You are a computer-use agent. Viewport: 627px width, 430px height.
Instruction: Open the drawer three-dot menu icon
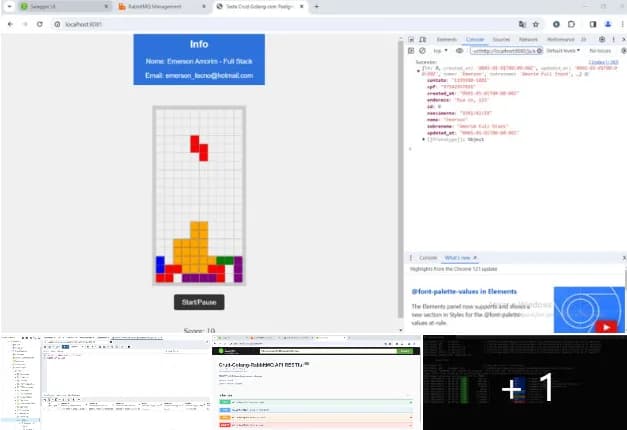click(x=411, y=258)
